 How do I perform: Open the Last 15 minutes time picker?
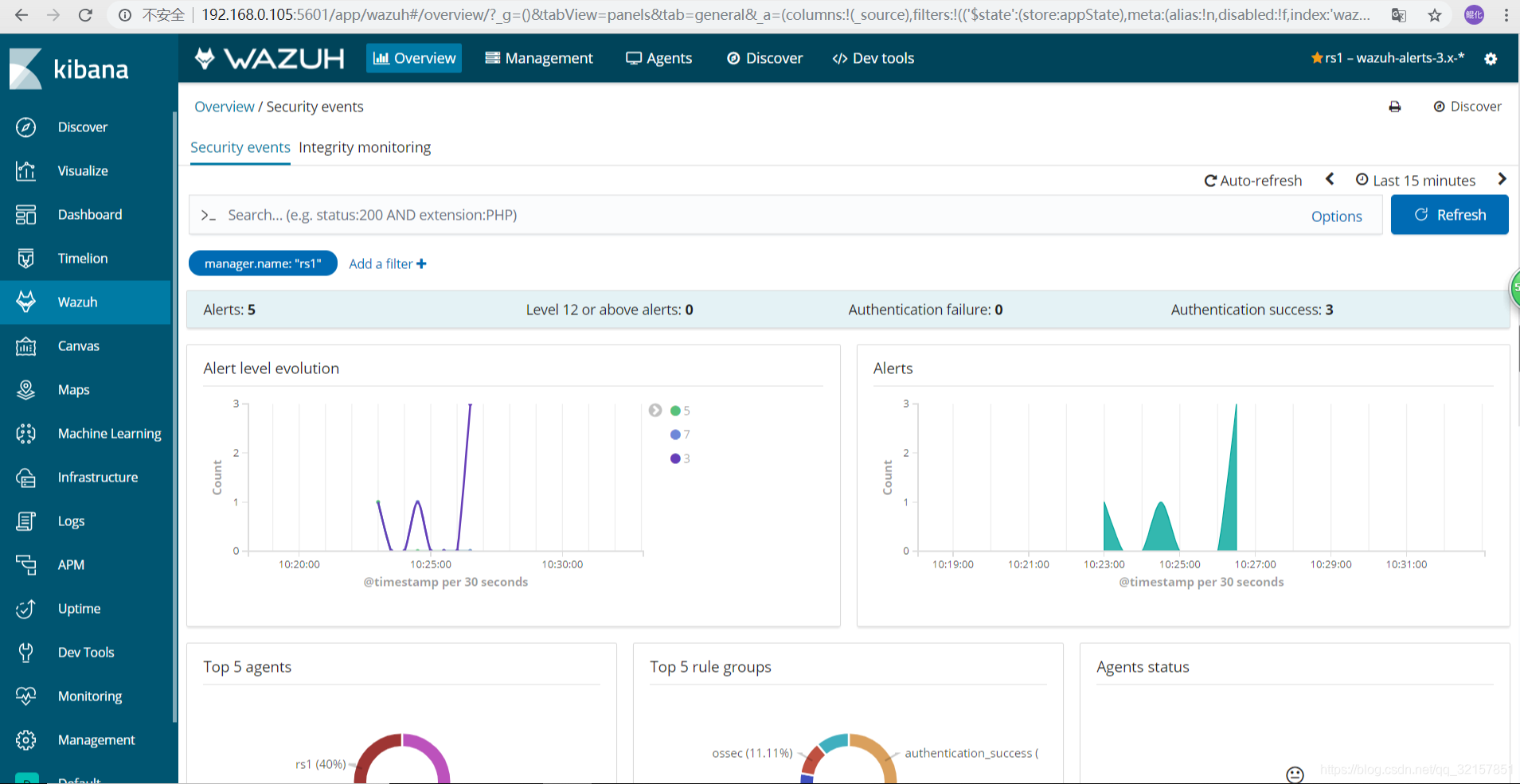(x=1416, y=181)
